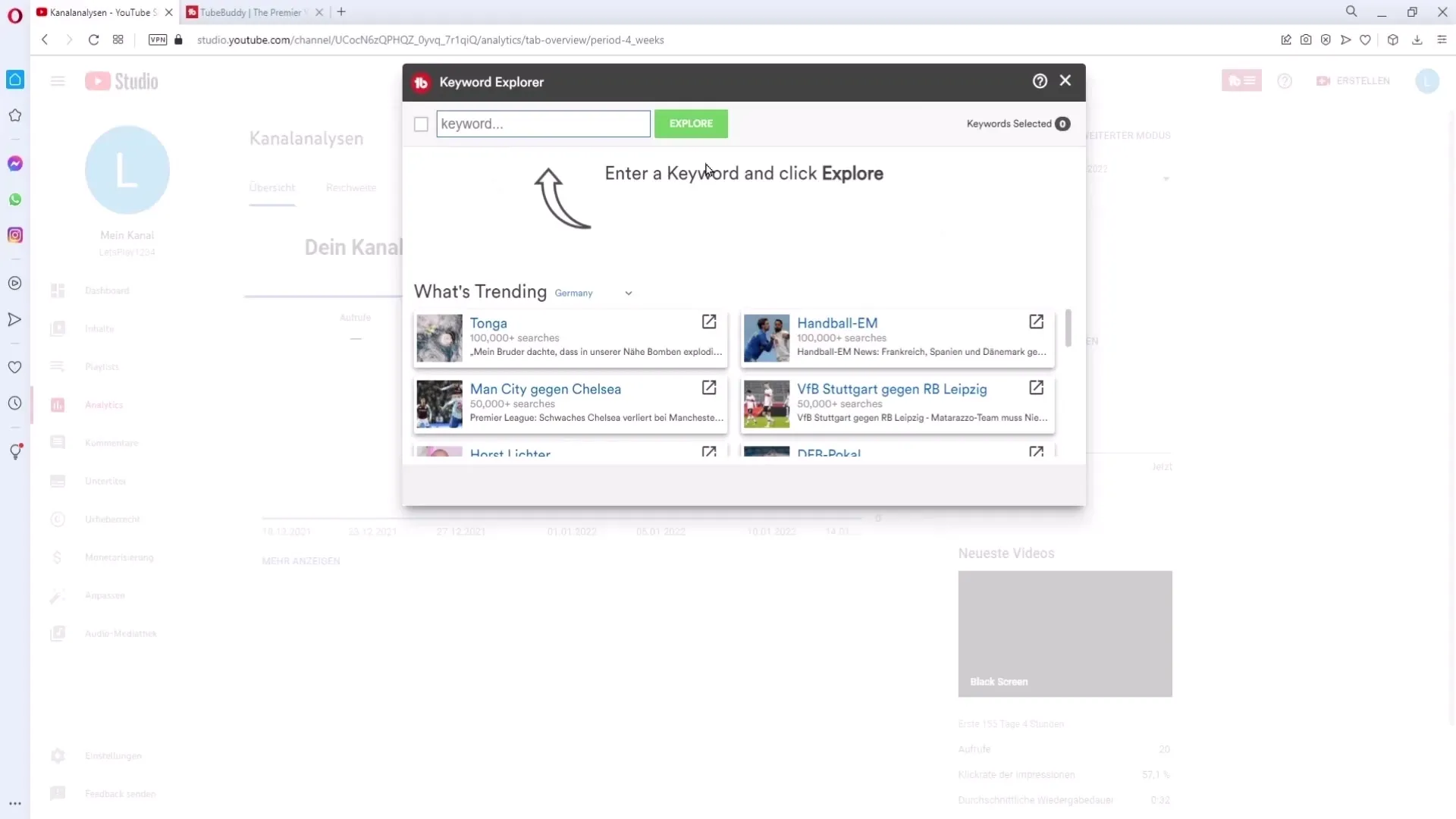1456x819 pixels.
Task: Open sidebar lightbulb tips icon
Action: click(x=15, y=451)
